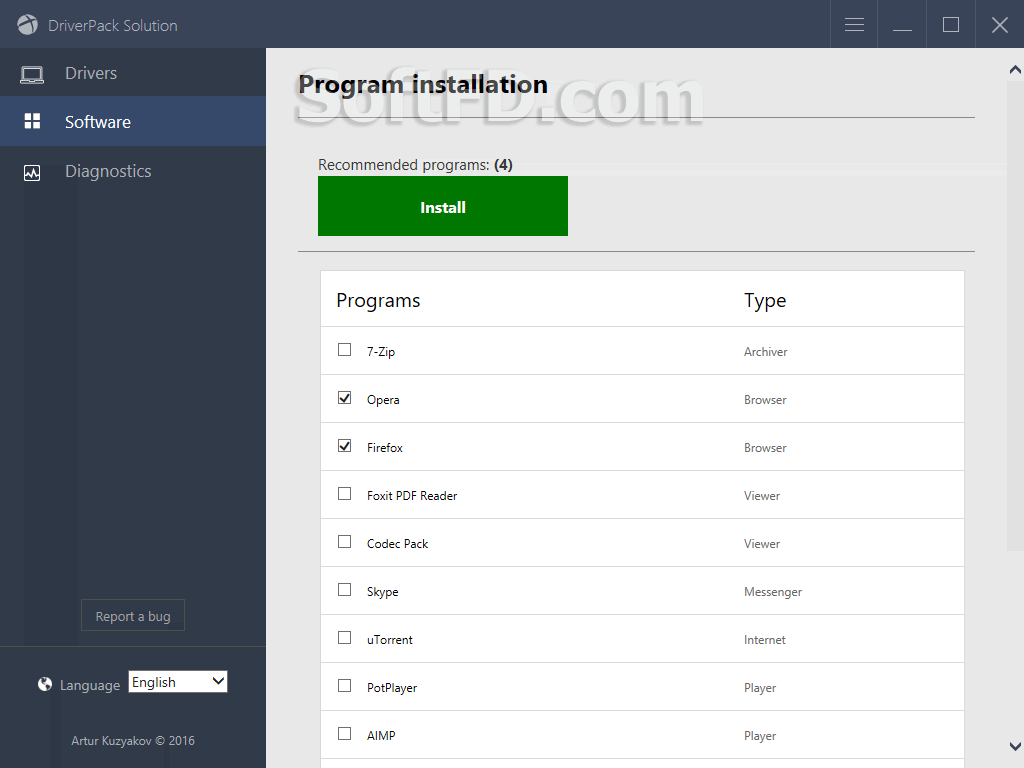Uncheck the Opera checkbox
Viewport: 1024px width, 768px height.
pyautogui.click(x=344, y=398)
